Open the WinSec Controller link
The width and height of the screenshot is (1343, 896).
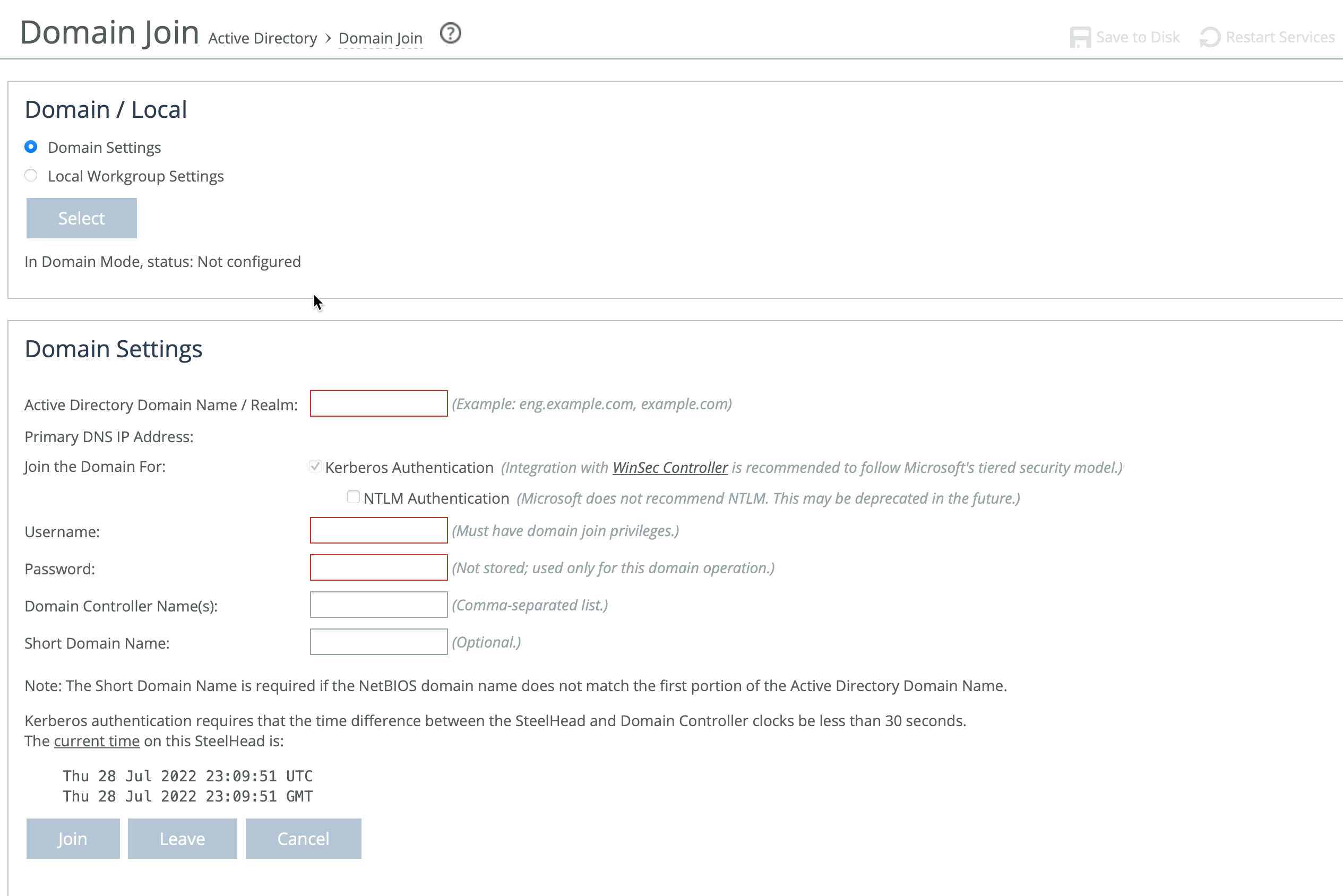670,468
